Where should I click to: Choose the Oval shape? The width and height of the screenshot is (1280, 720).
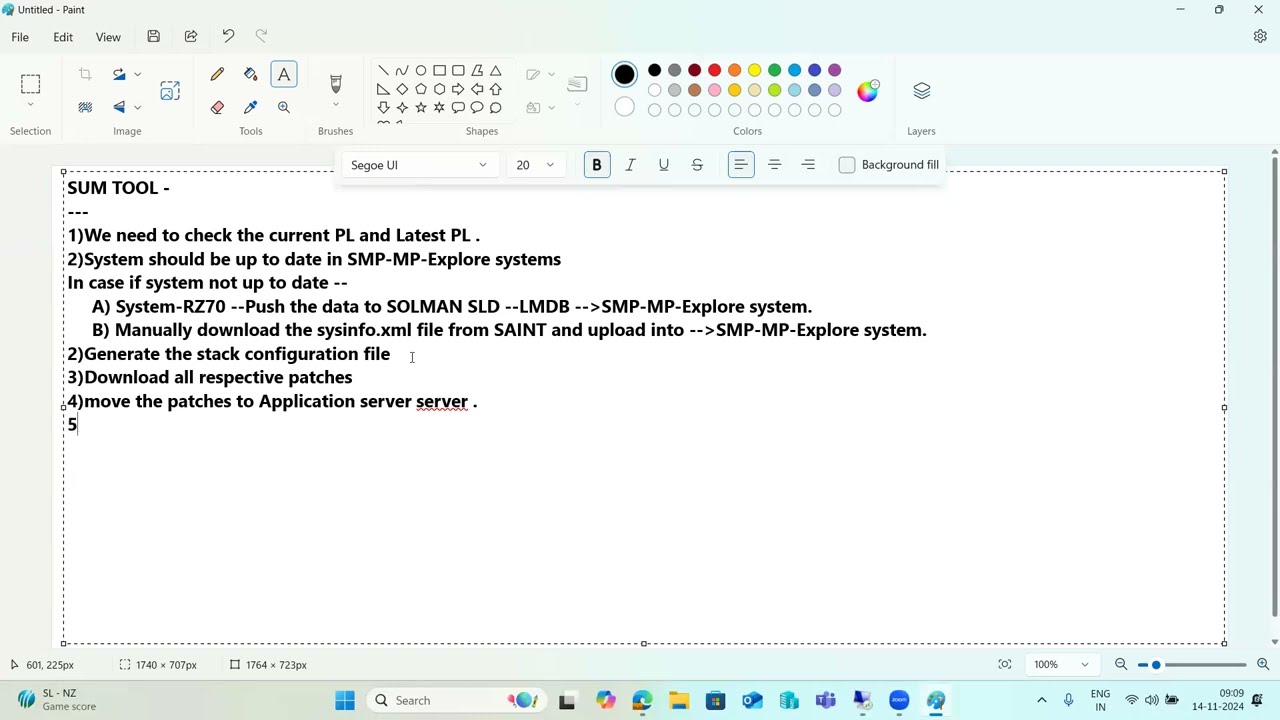tap(421, 70)
